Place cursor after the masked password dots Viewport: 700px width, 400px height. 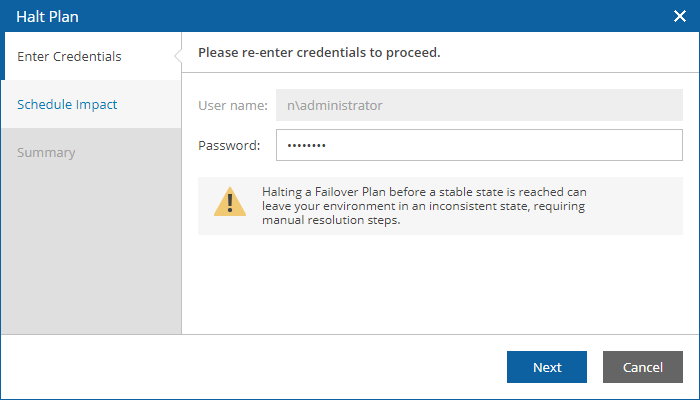point(328,145)
